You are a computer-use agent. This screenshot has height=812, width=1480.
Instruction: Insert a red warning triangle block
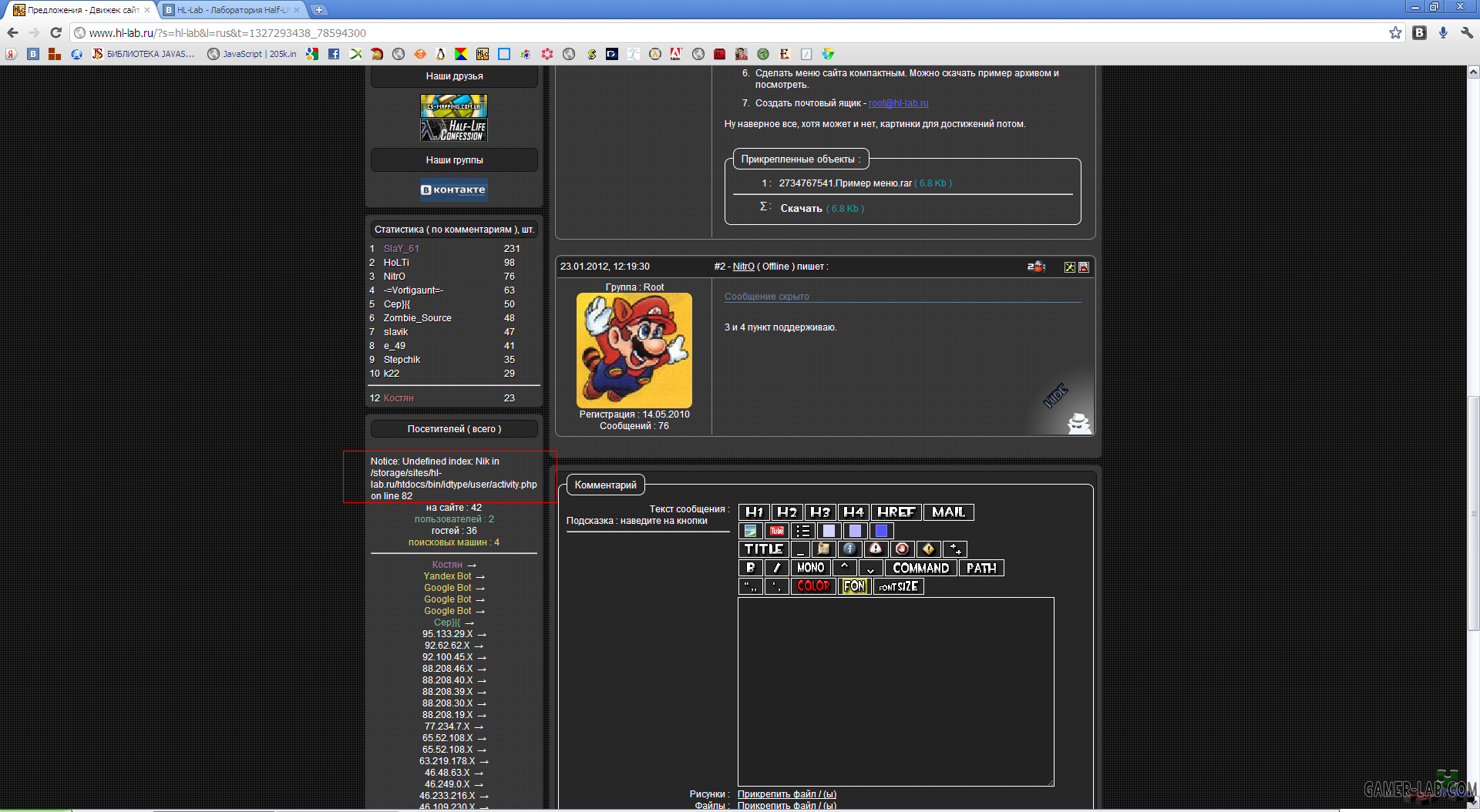point(876,549)
